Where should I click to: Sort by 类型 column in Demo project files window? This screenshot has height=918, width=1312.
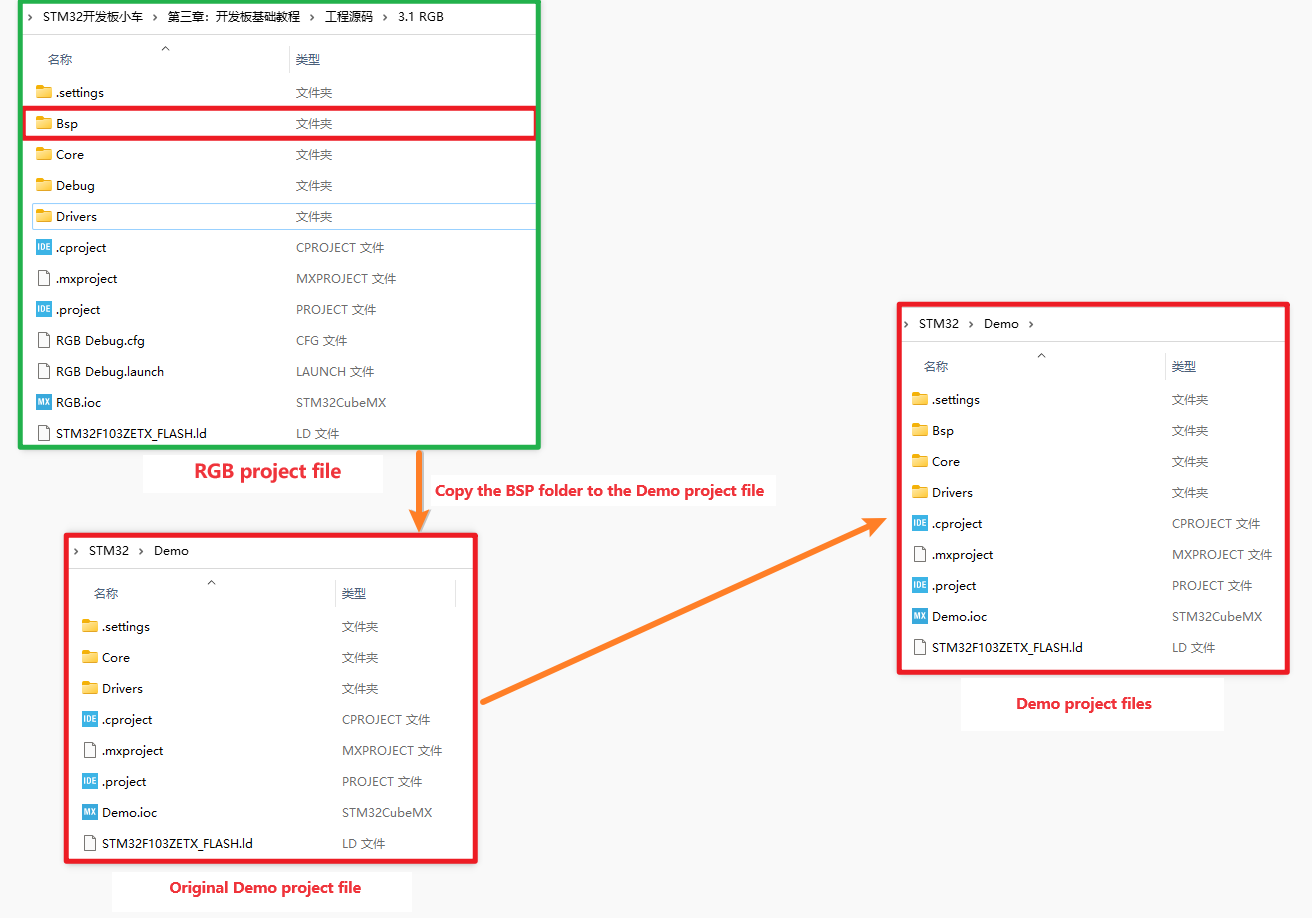pos(1184,366)
